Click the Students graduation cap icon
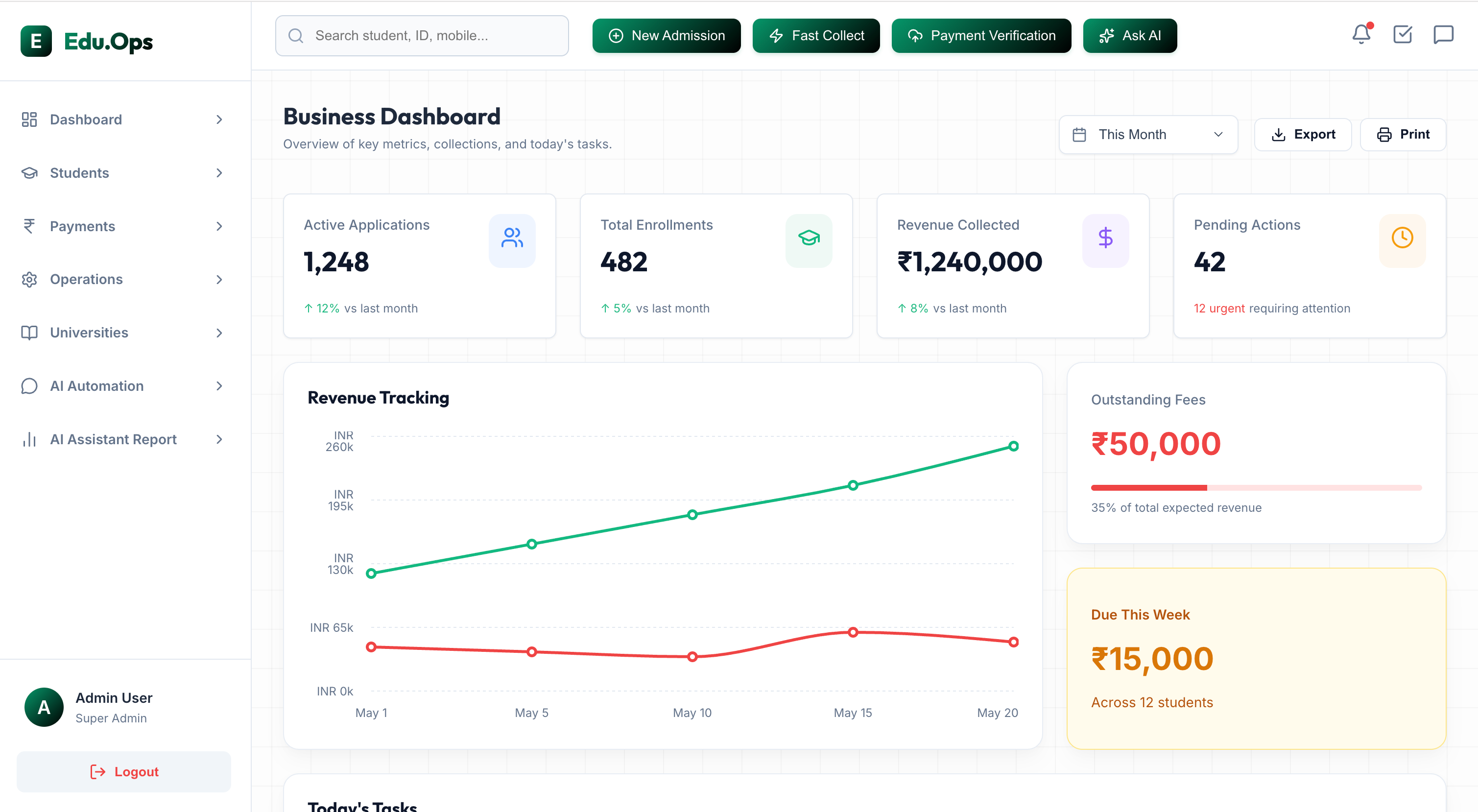The height and width of the screenshot is (812, 1478). point(29,173)
